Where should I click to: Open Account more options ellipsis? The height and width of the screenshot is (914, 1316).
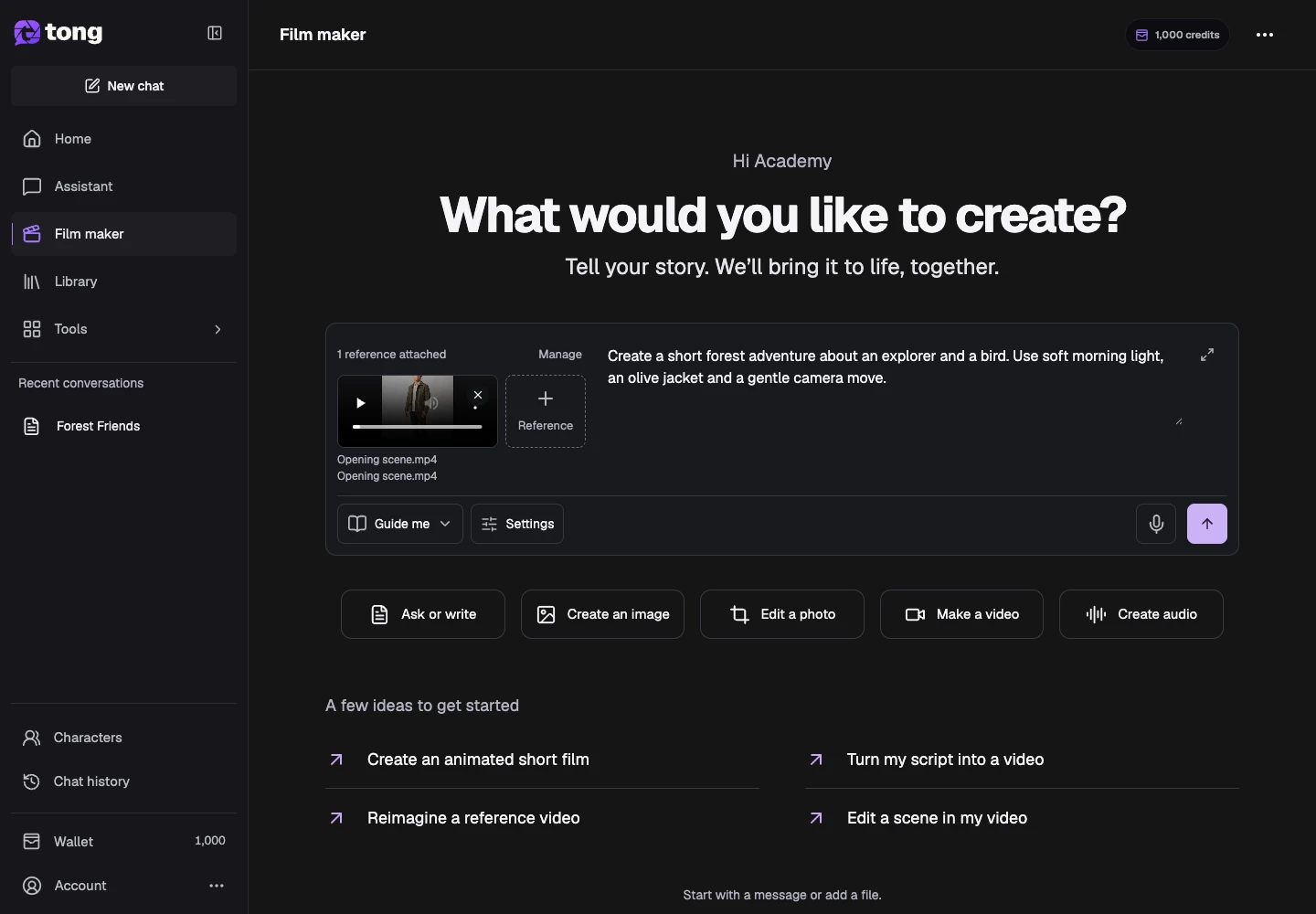(217, 886)
